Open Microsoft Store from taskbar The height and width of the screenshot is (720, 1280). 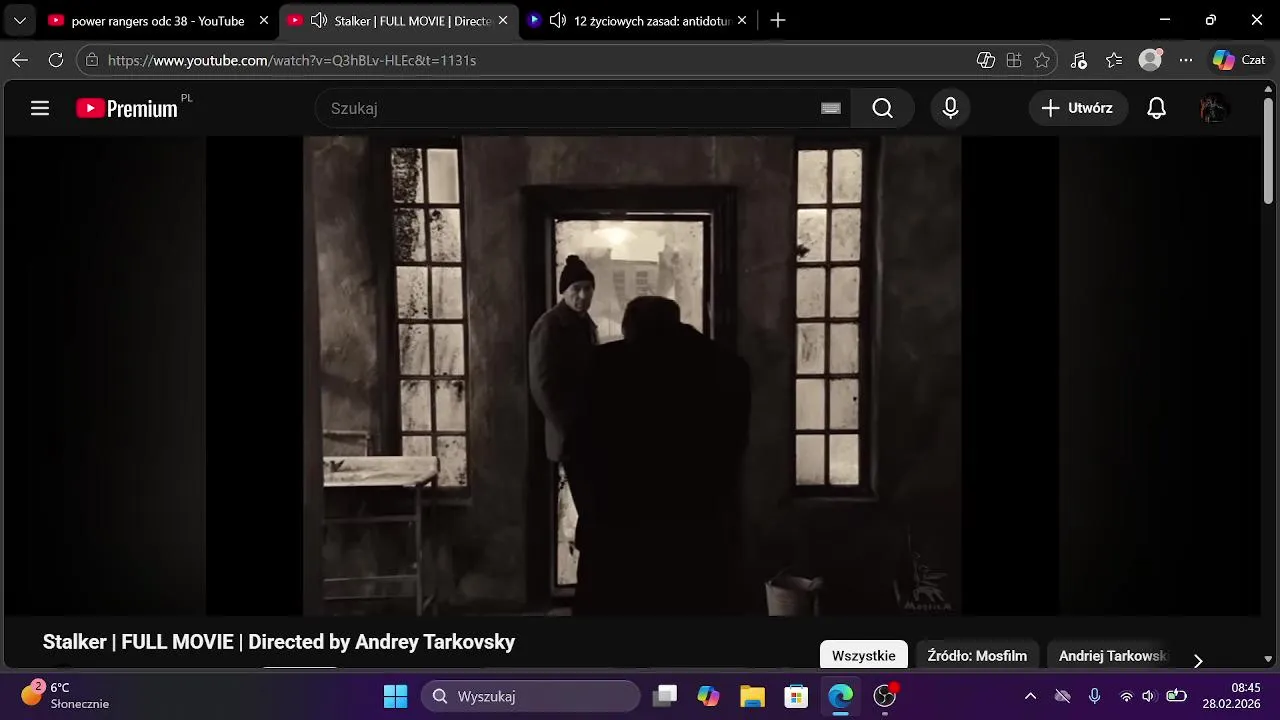[x=796, y=696]
